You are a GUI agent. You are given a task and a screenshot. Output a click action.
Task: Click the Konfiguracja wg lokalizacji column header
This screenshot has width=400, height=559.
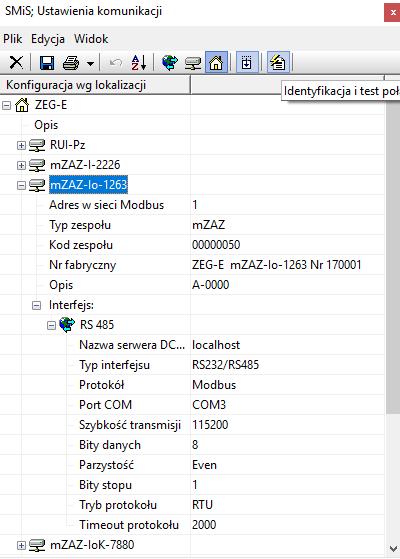coord(95,85)
